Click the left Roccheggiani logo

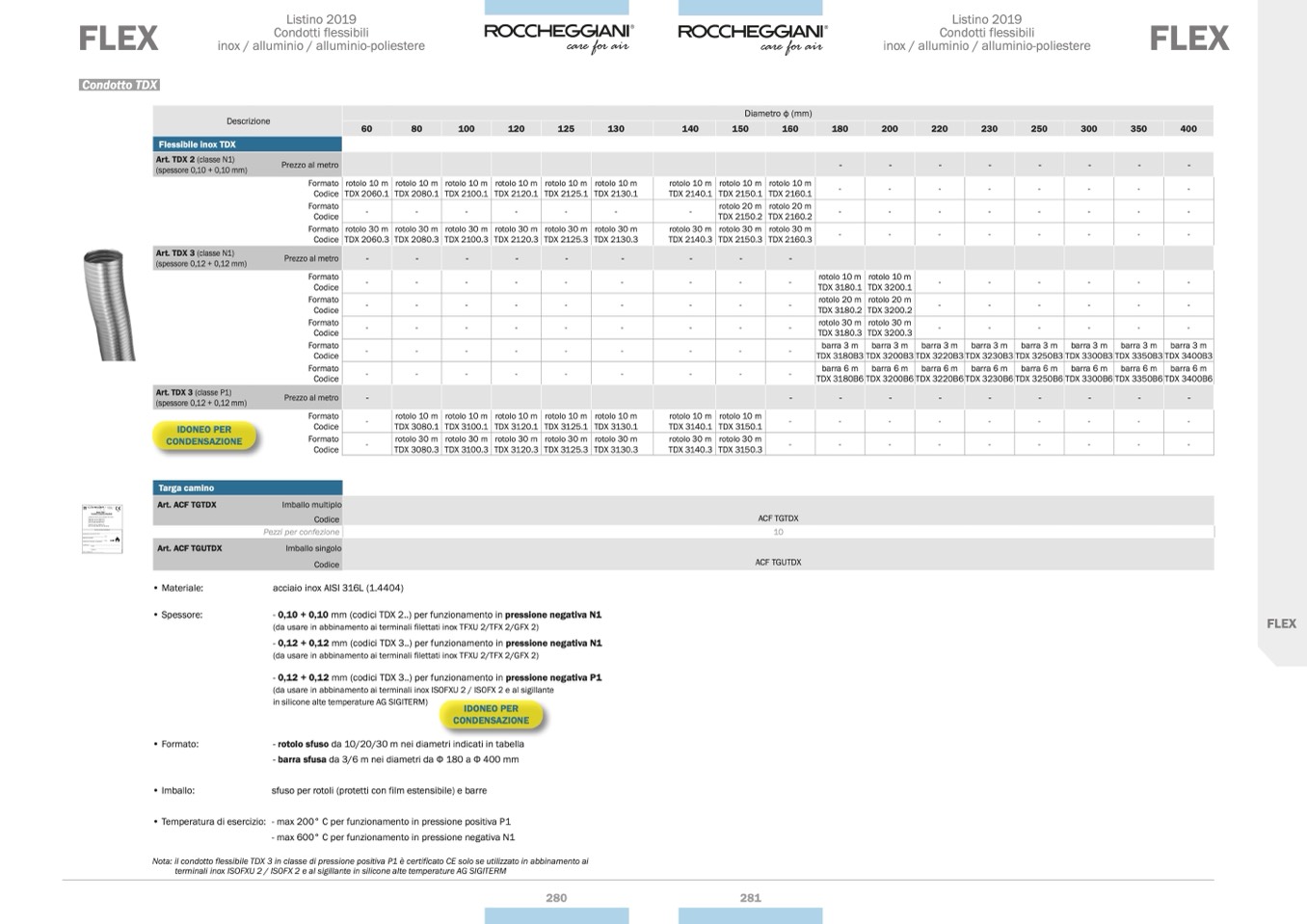[558, 37]
